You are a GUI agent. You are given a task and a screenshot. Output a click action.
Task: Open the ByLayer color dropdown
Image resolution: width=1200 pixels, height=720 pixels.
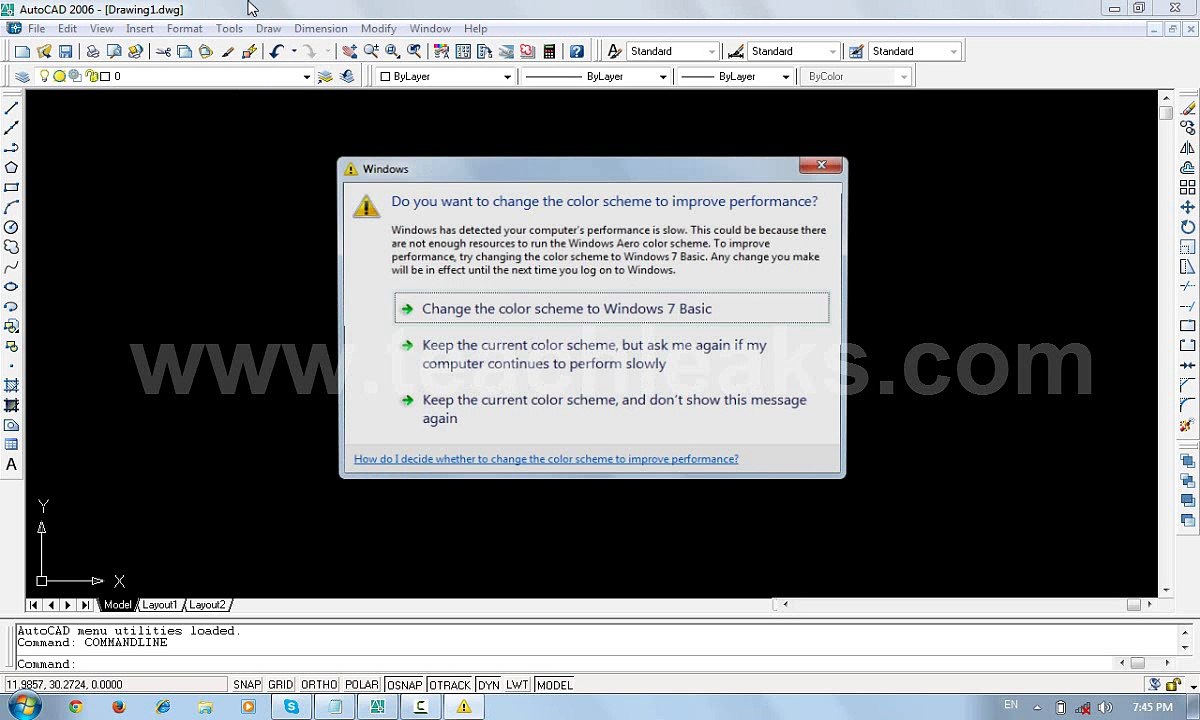507,76
